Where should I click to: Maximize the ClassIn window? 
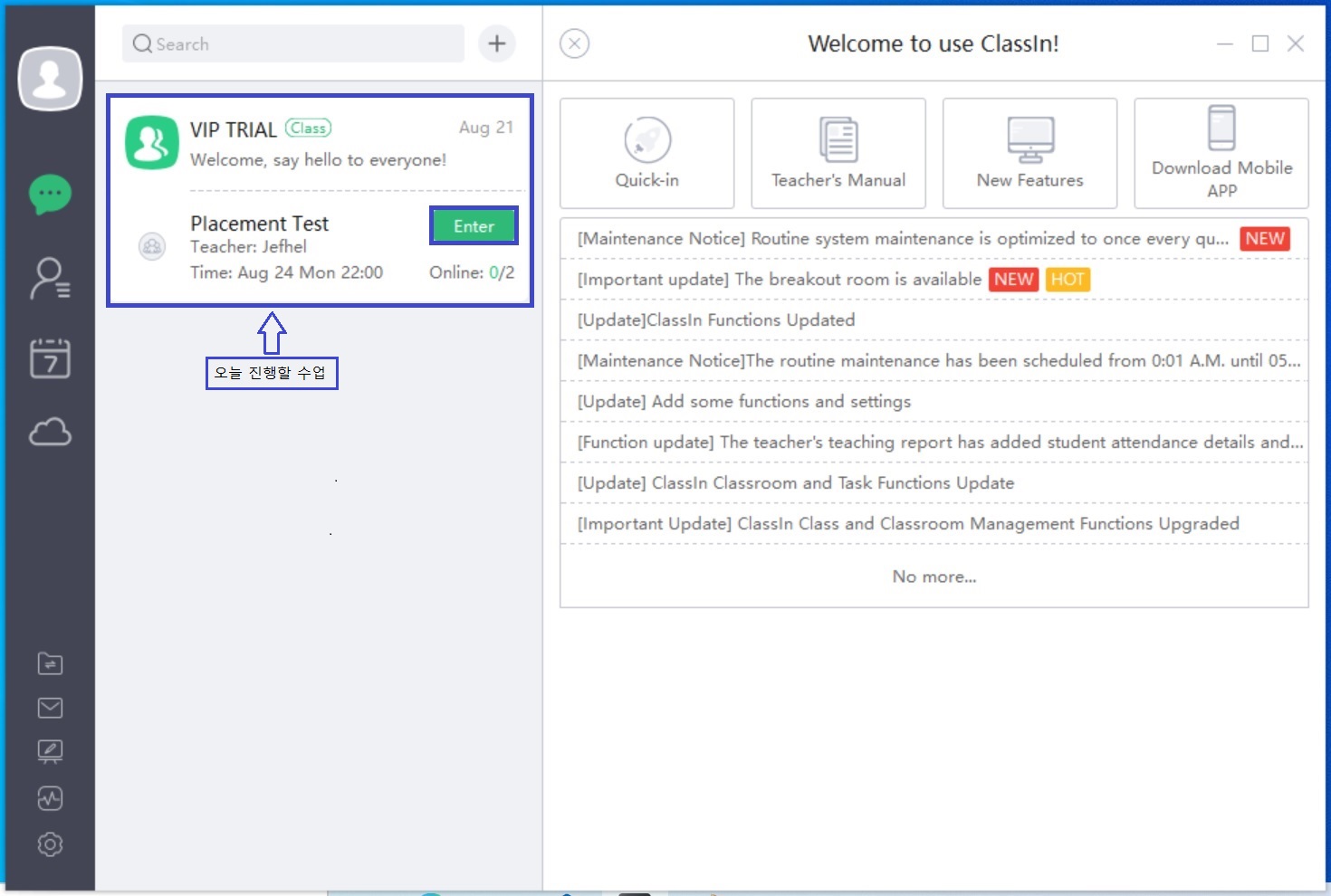coord(1260,43)
